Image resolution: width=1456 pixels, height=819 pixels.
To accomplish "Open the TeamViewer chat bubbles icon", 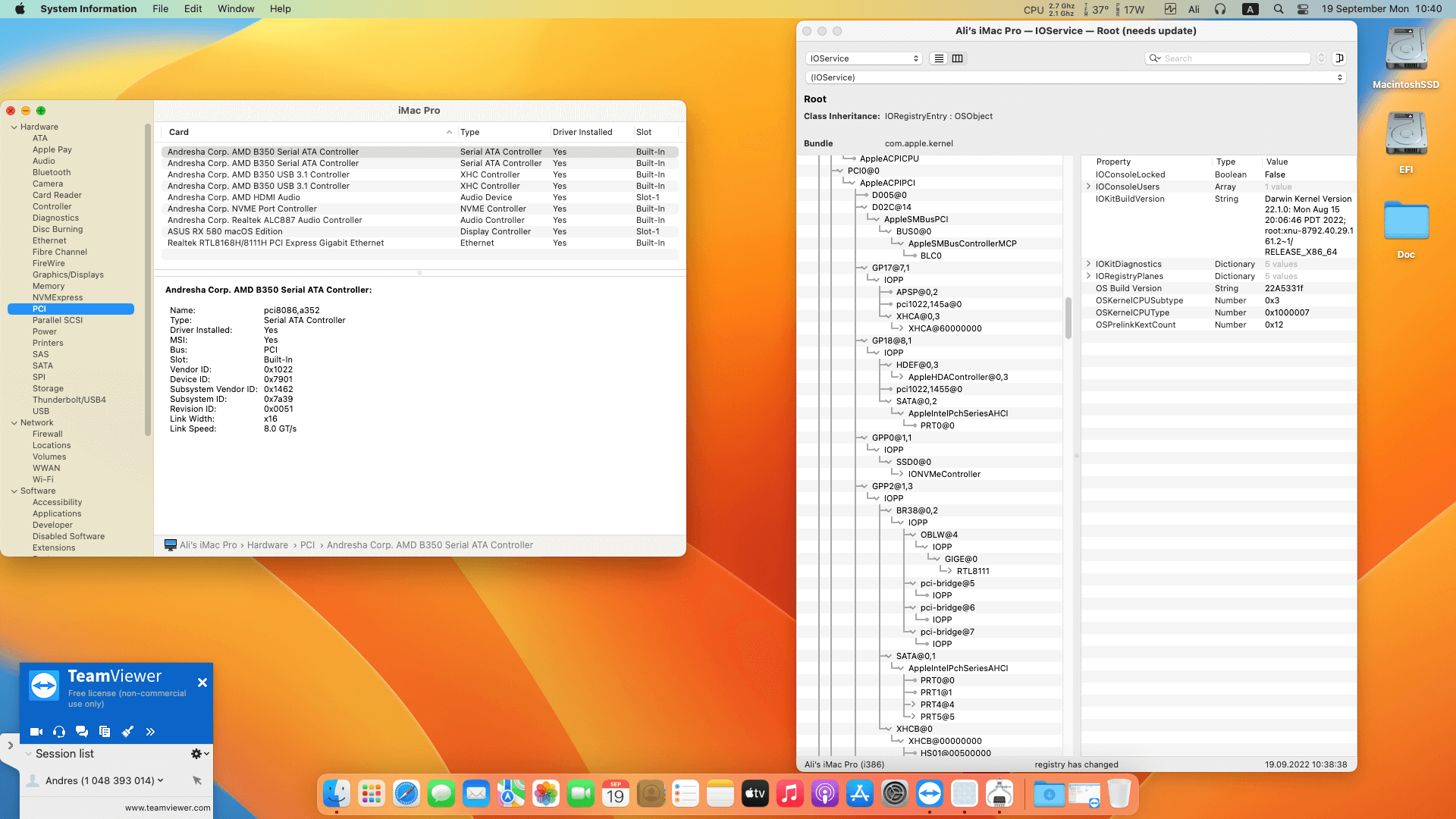I will click(x=82, y=732).
